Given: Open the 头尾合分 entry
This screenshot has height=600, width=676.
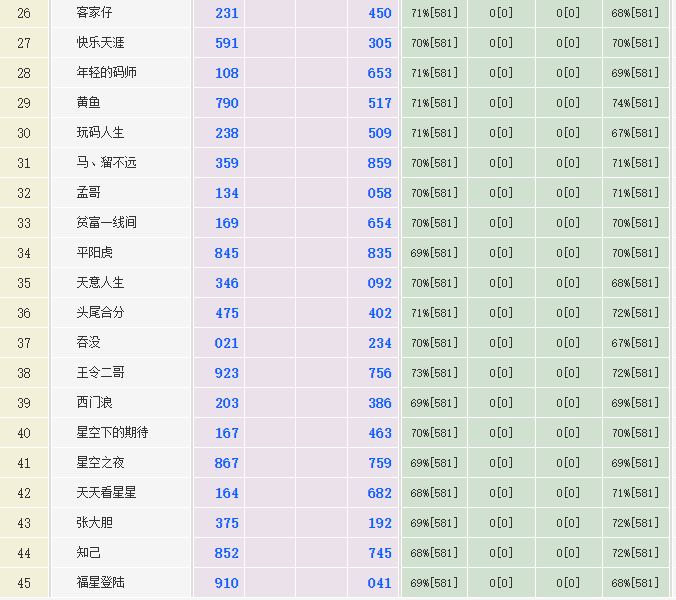Looking at the screenshot, I should tap(101, 313).
